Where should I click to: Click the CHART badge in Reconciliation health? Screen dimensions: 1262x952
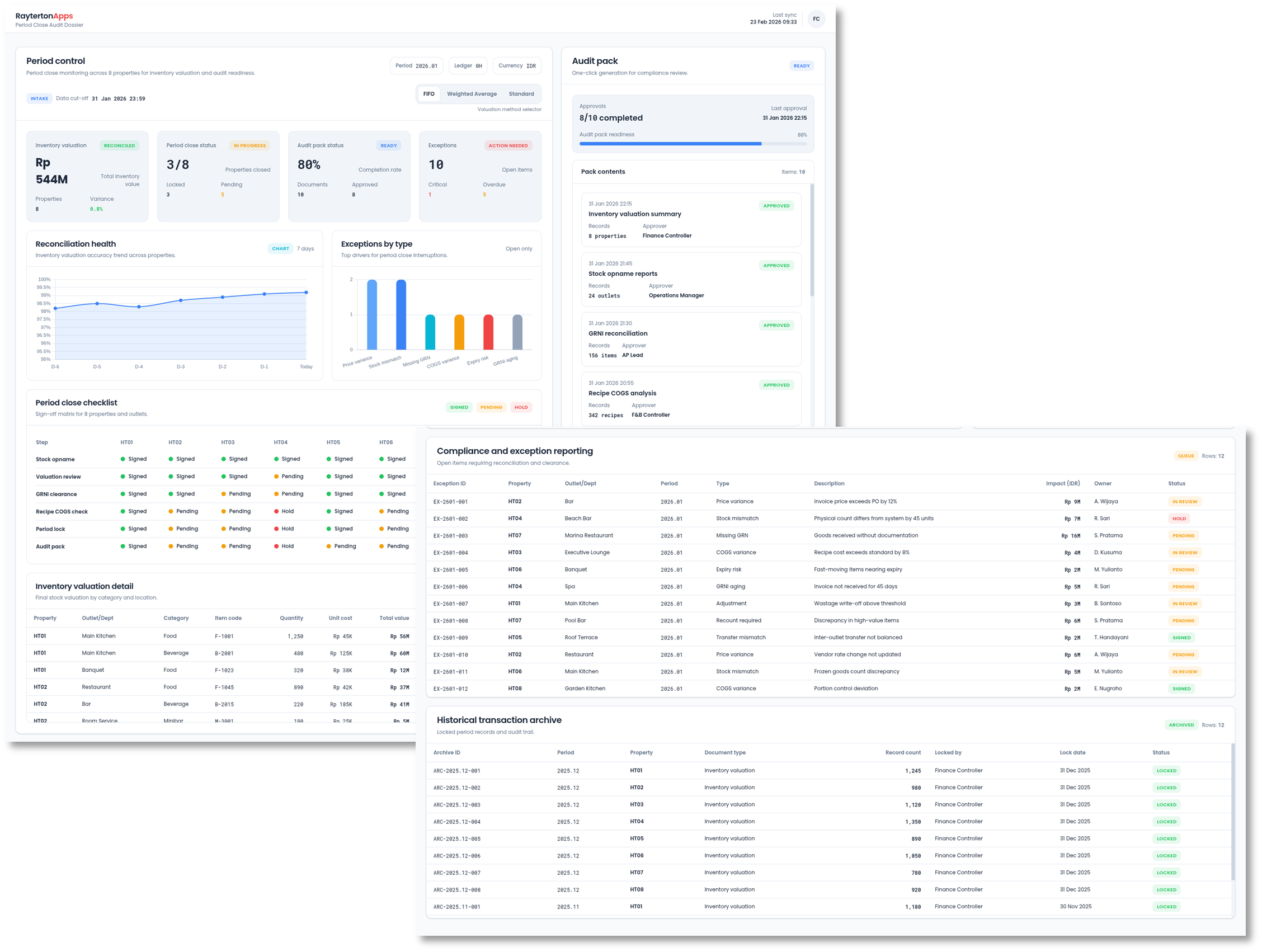point(280,249)
